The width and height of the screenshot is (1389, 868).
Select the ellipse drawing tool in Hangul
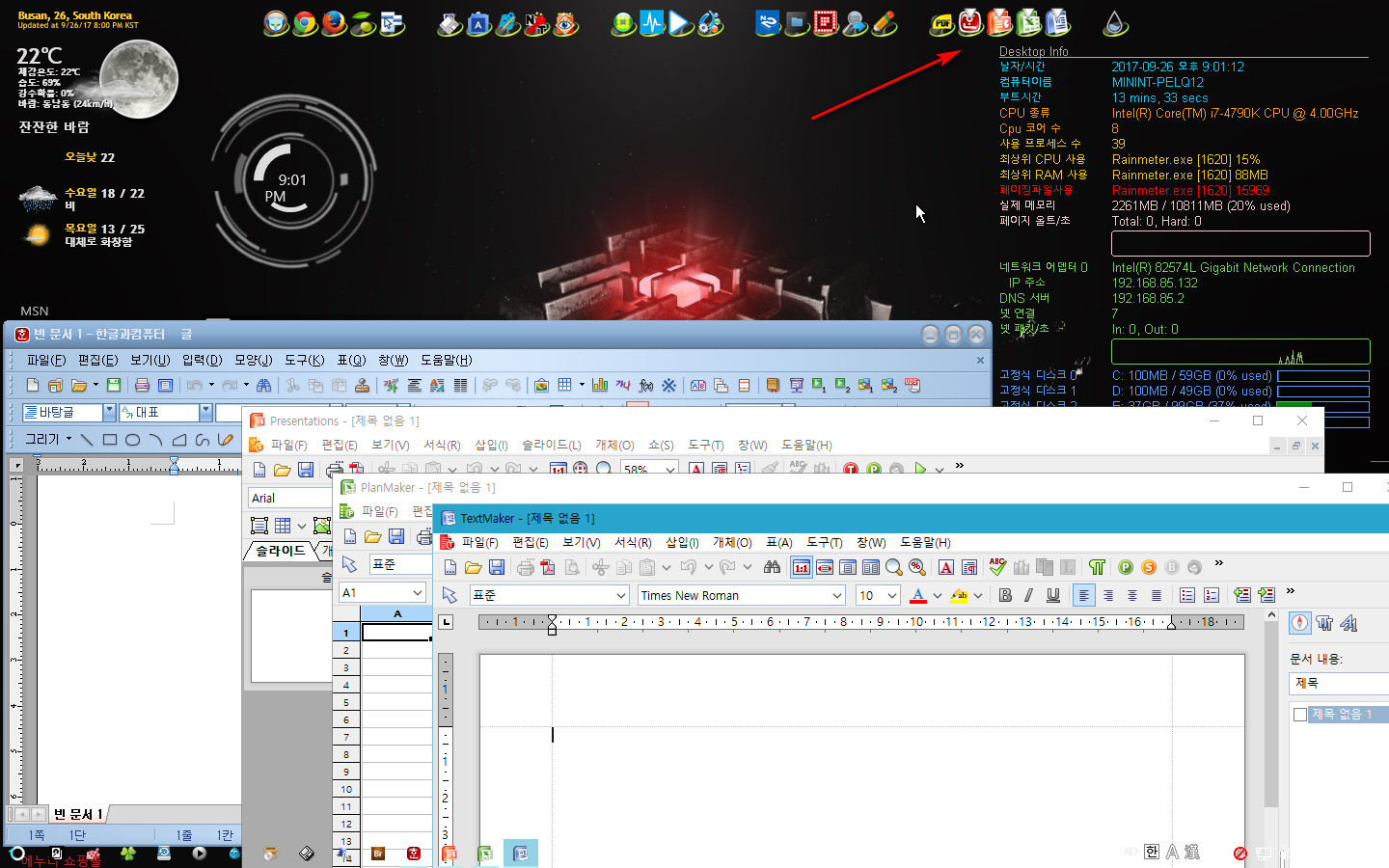click(x=133, y=440)
